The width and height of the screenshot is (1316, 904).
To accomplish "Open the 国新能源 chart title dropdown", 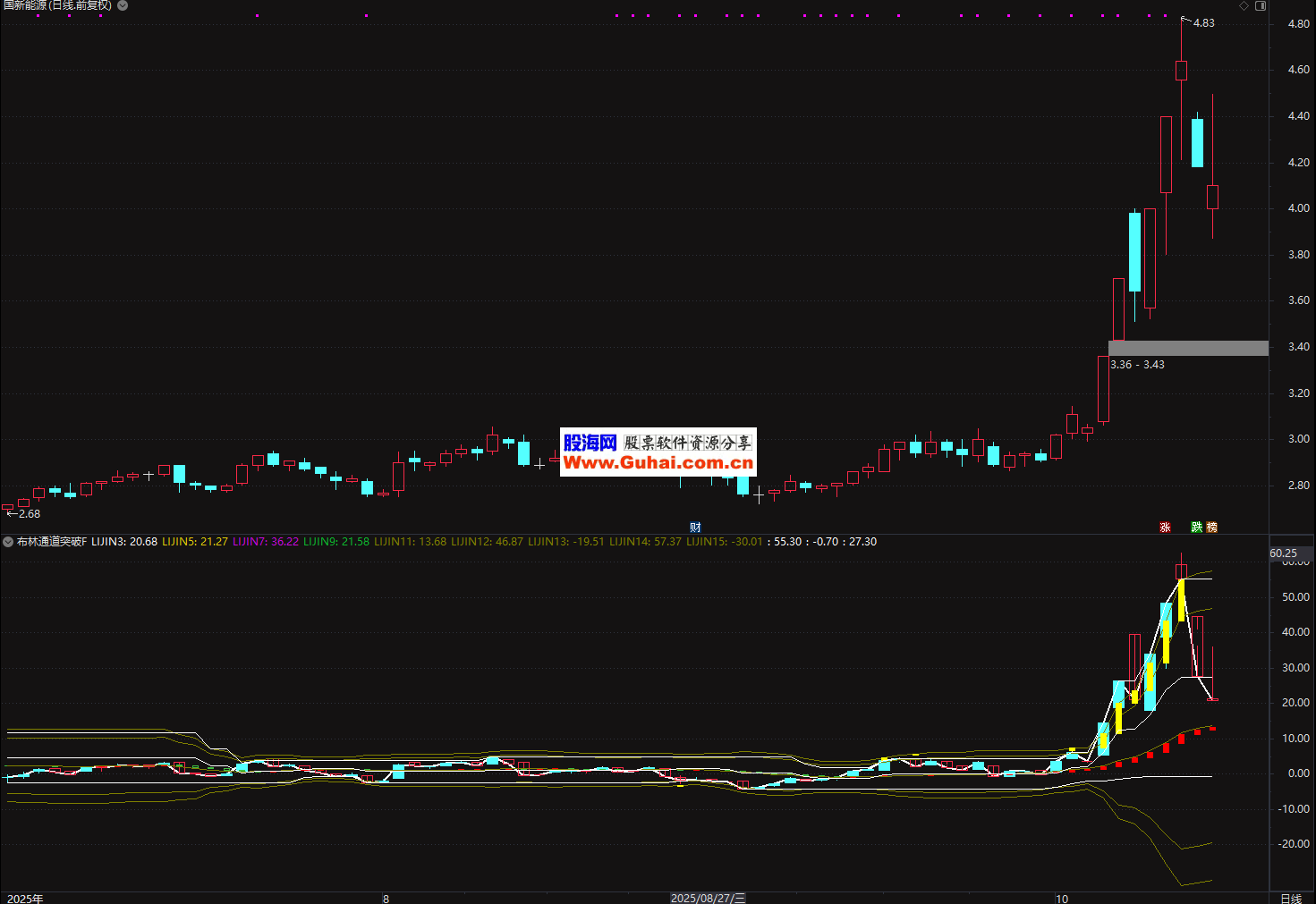I will [123, 5].
